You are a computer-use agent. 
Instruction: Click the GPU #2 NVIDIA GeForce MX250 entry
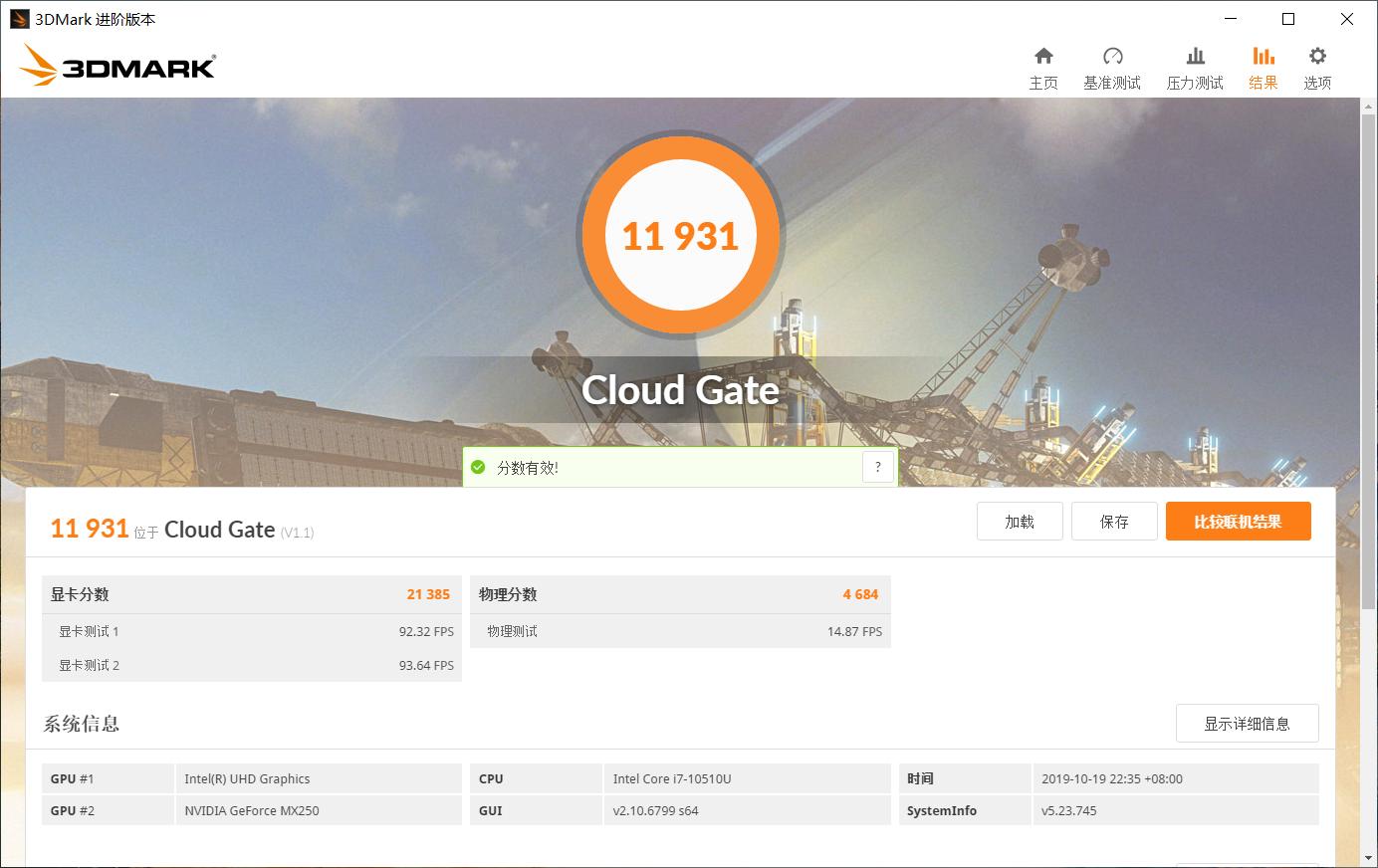252,810
